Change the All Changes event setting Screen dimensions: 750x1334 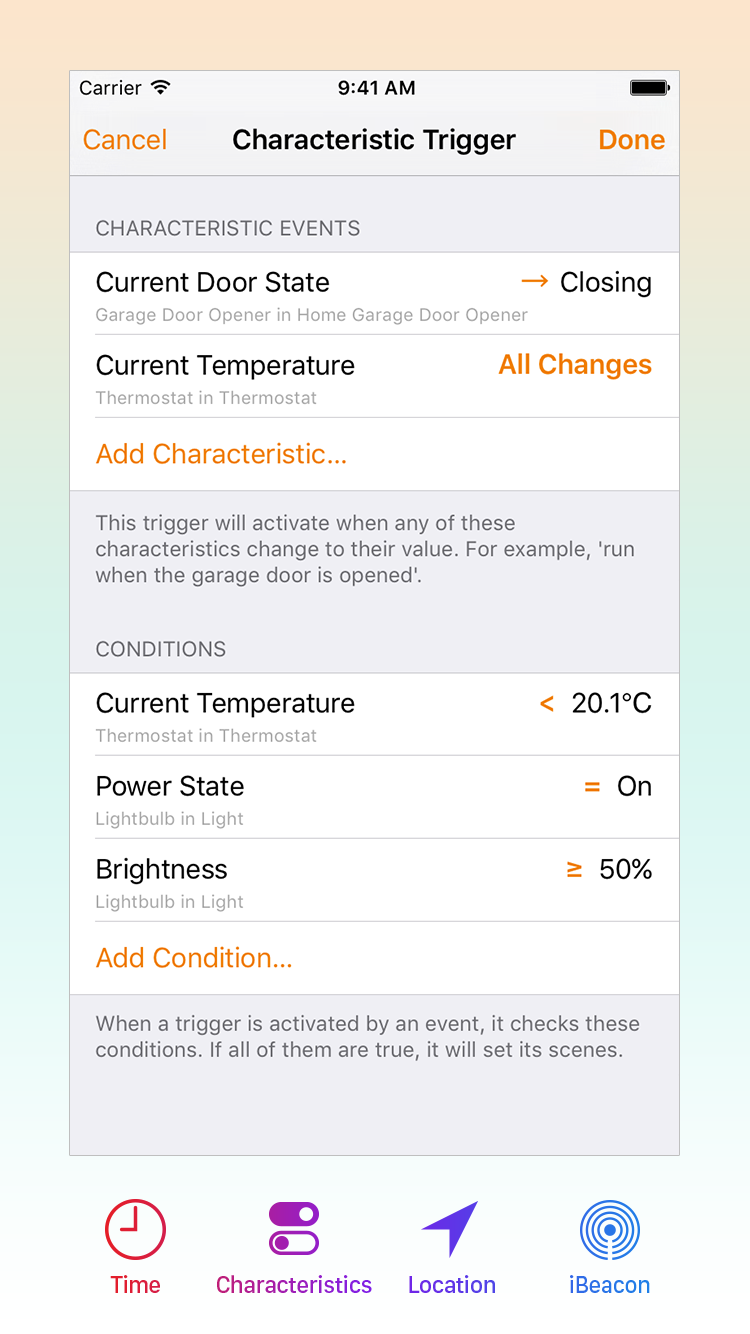coord(575,365)
